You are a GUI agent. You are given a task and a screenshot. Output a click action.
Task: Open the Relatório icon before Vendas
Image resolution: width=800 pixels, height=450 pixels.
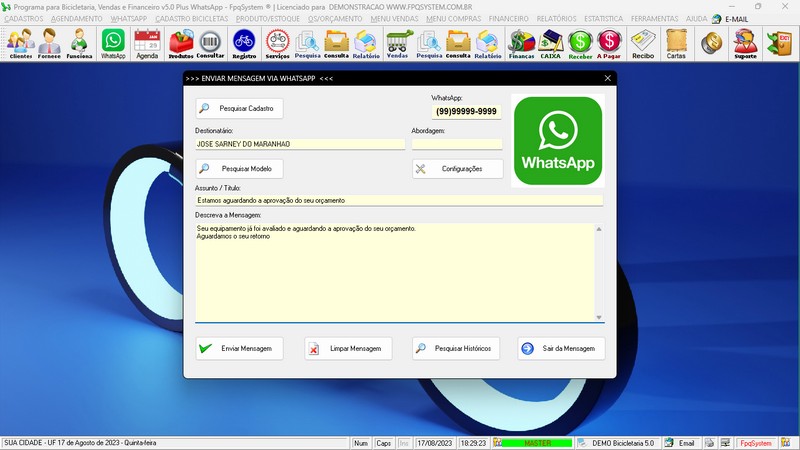366,44
